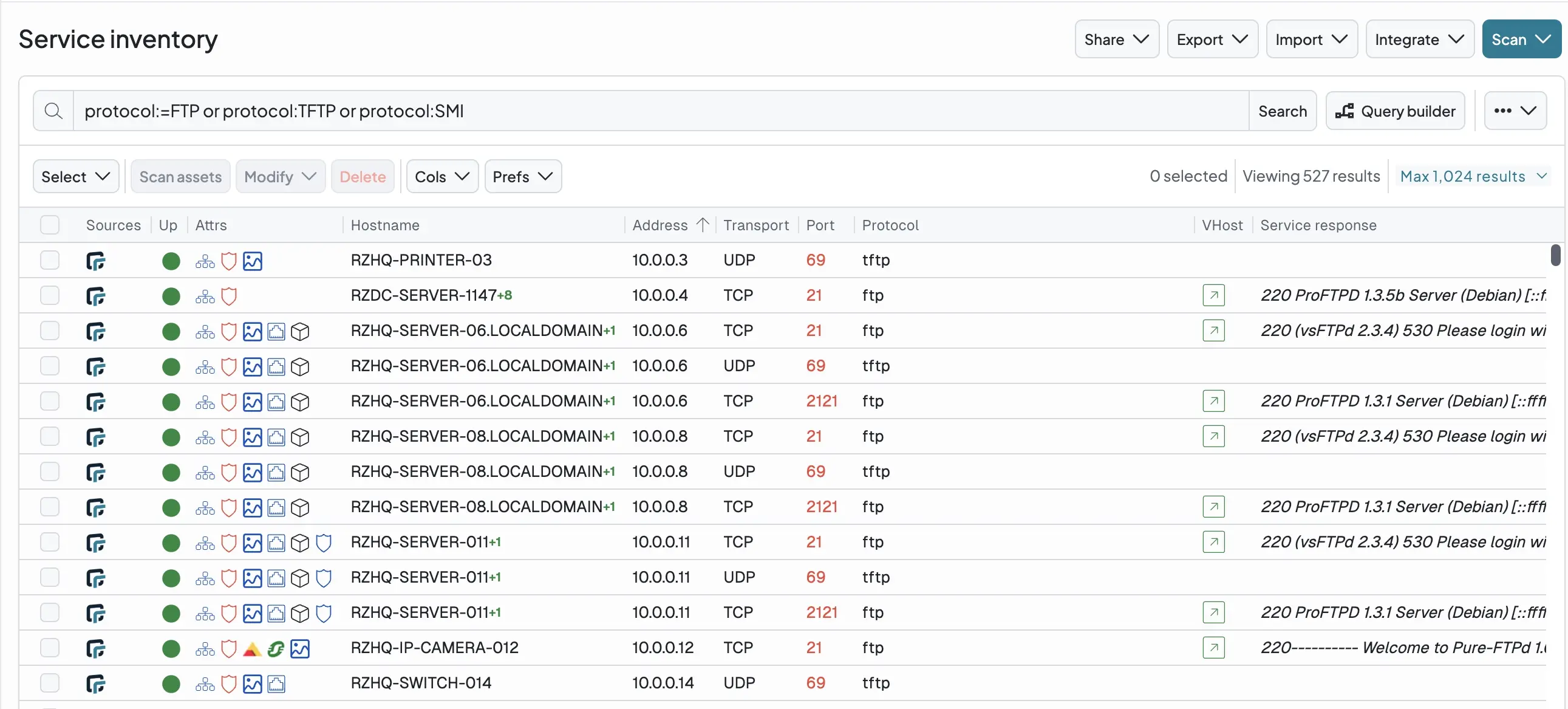
Task: Tick the checkbox for RZHQ-IP-CAMERA-012 row
Action: point(50,648)
